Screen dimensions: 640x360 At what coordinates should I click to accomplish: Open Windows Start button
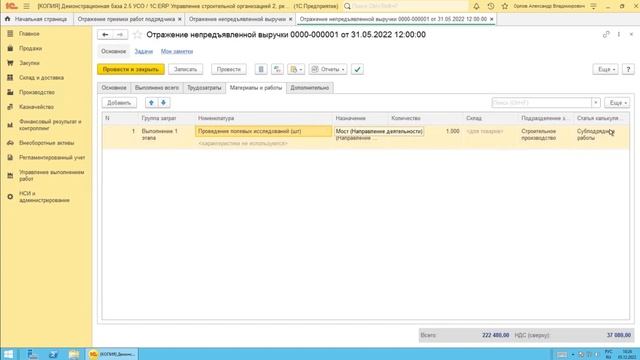(9, 354)
